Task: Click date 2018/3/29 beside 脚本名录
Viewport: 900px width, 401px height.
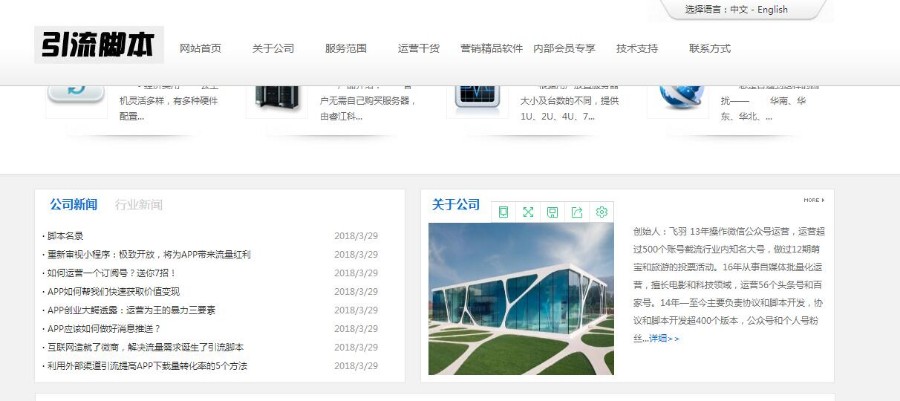Action: (356, 236)
